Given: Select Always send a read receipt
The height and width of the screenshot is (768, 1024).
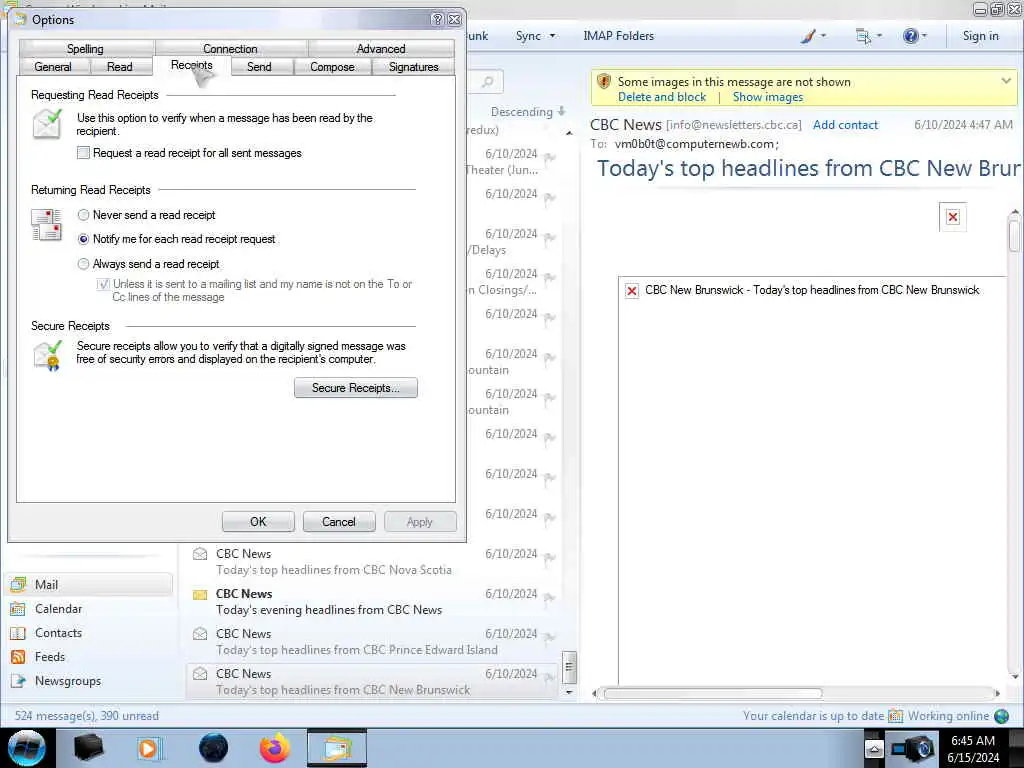Looking at the screenshot, I should [x=83, y=264].
